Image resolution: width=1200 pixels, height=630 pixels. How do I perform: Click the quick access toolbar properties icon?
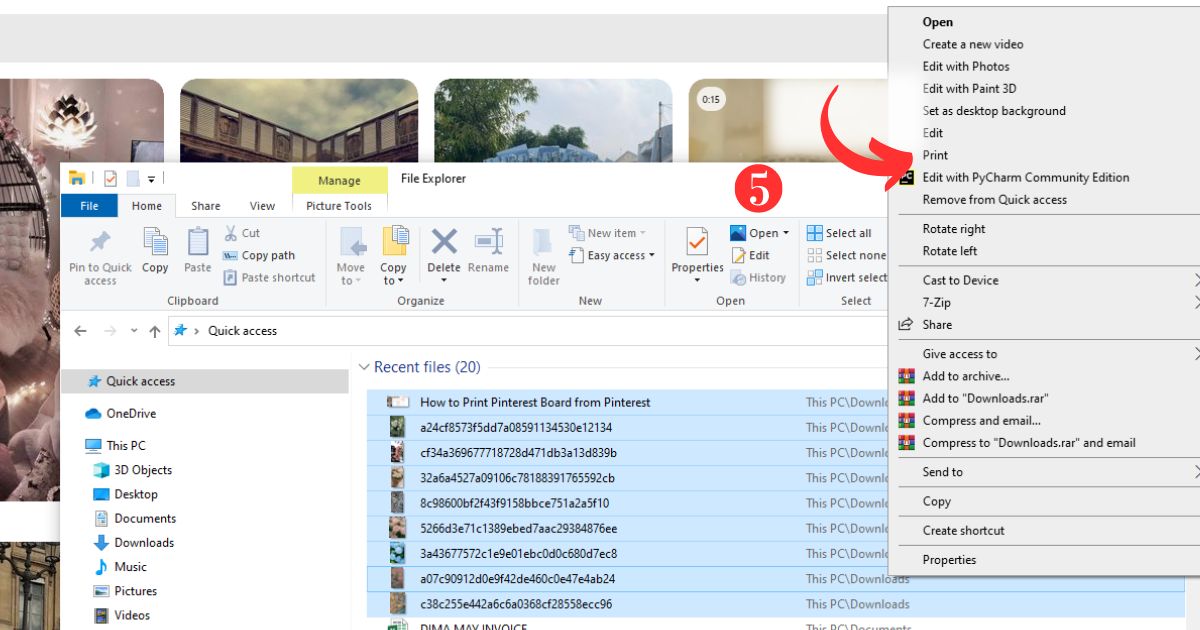(x=110, y=178)
